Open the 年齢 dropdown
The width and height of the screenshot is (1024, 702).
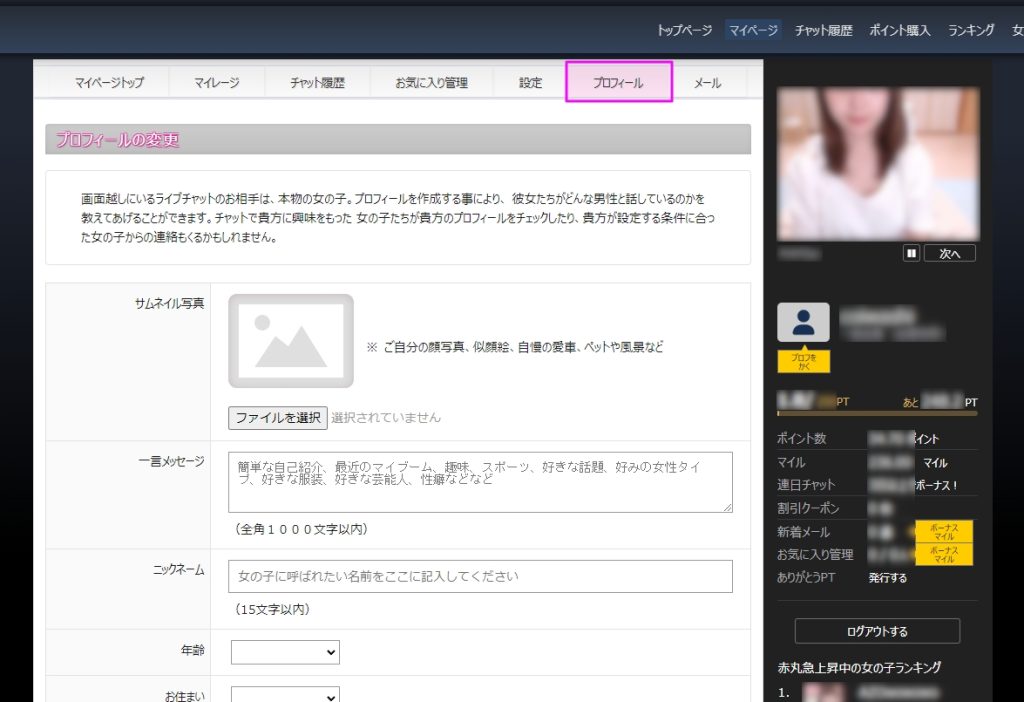pos(285,652)
